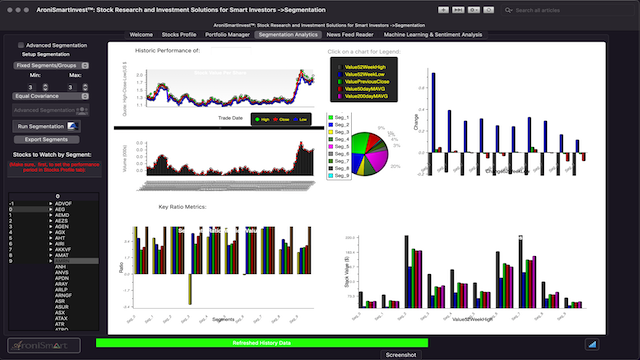Click the Run Segmentation button
Viewport: 640px width, 360px height.
point(47,126)
